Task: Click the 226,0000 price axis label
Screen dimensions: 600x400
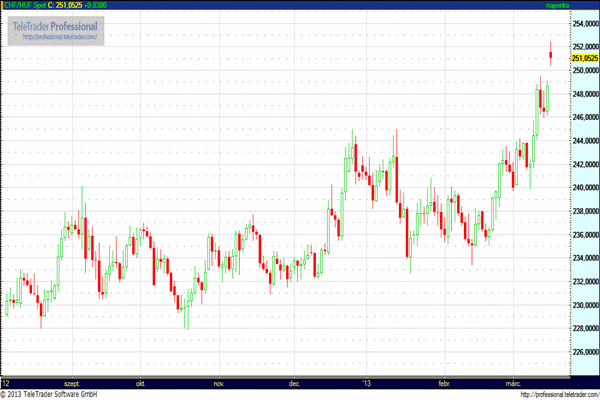Action: (x=584, y=353)
